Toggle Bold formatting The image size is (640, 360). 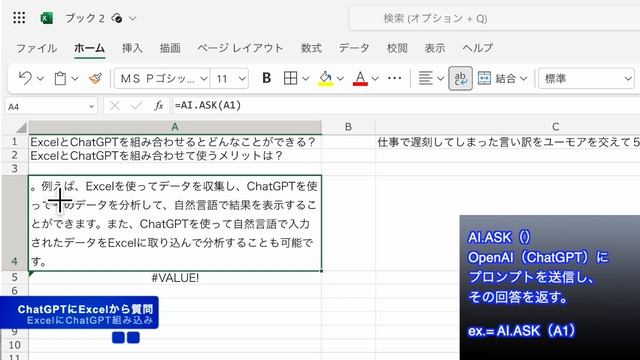[x=266, y=78]
